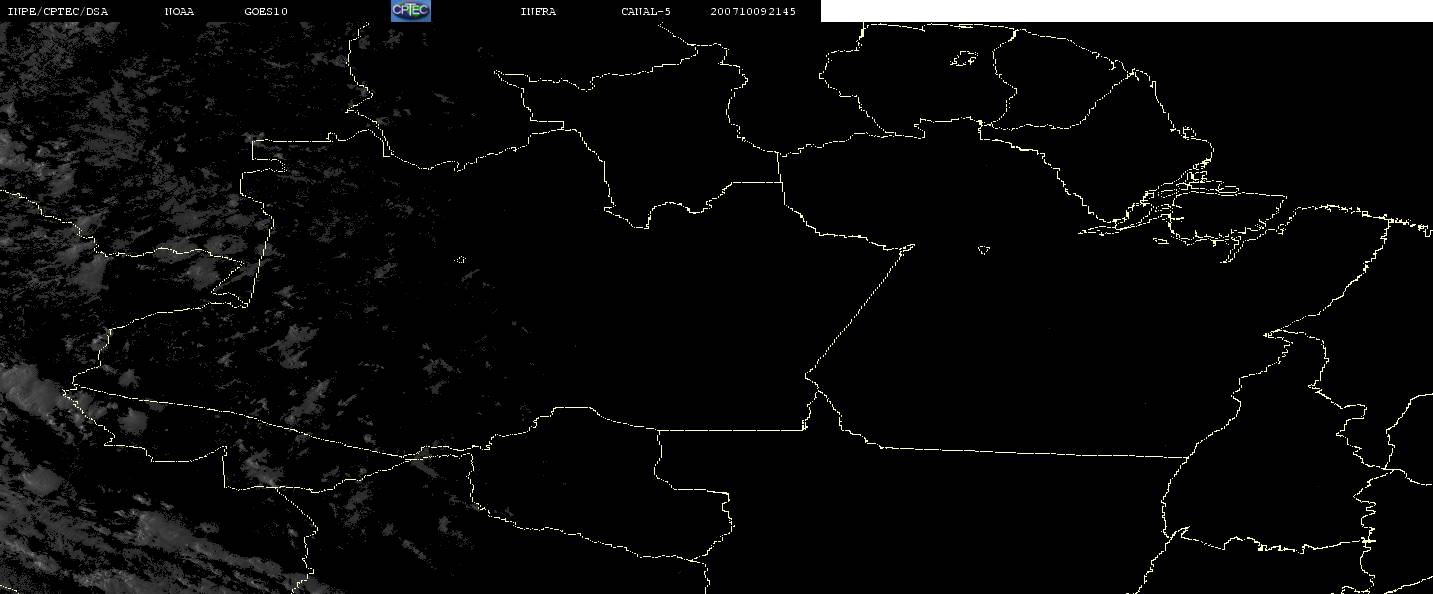Click the small triangular outline in central map
Screen dimensions: 1433x594
coord(983,249)
